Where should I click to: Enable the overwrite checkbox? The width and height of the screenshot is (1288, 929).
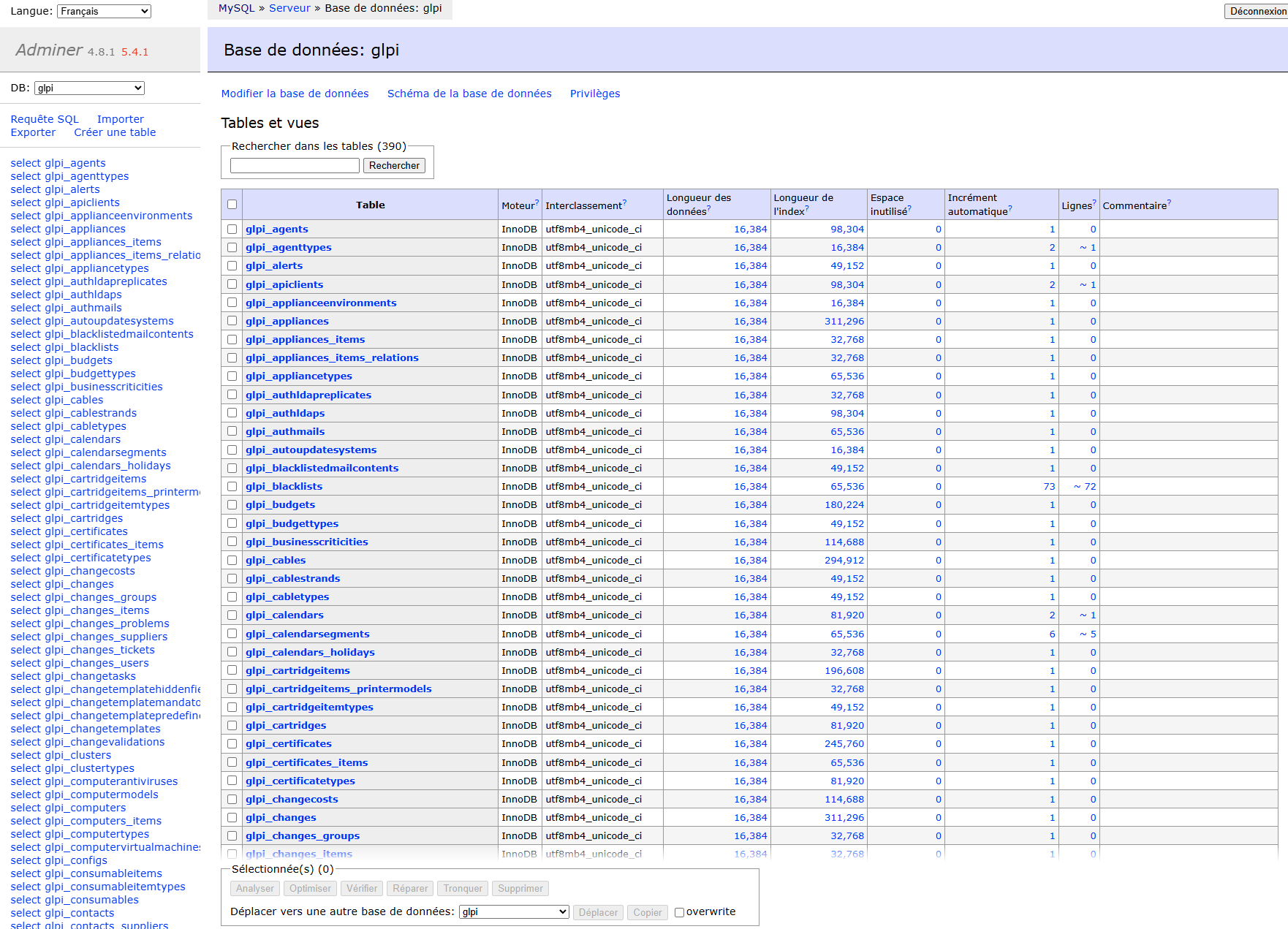coord(679,912)
